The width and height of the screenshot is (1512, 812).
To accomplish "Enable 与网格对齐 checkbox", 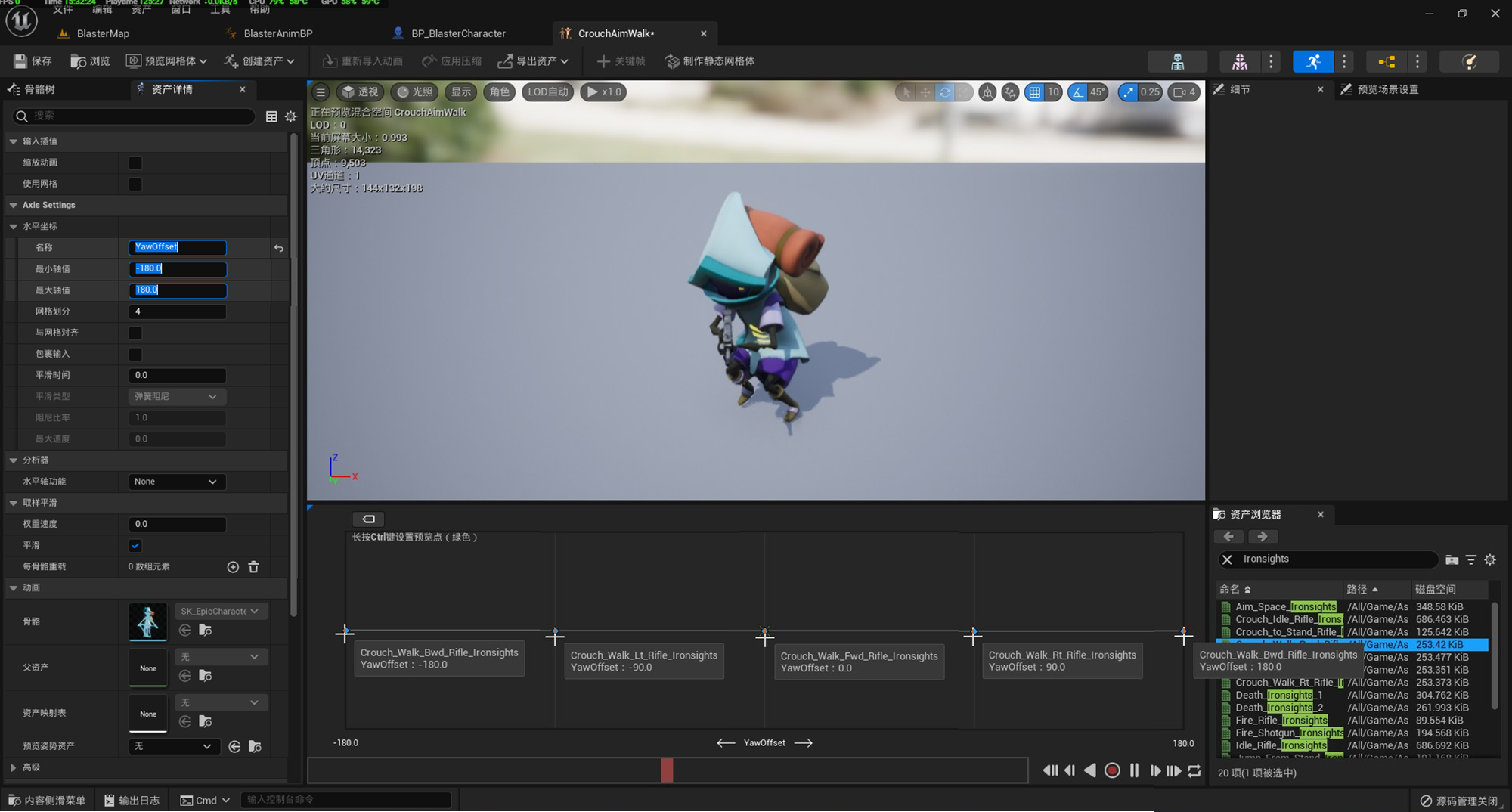I will [135, 333].
